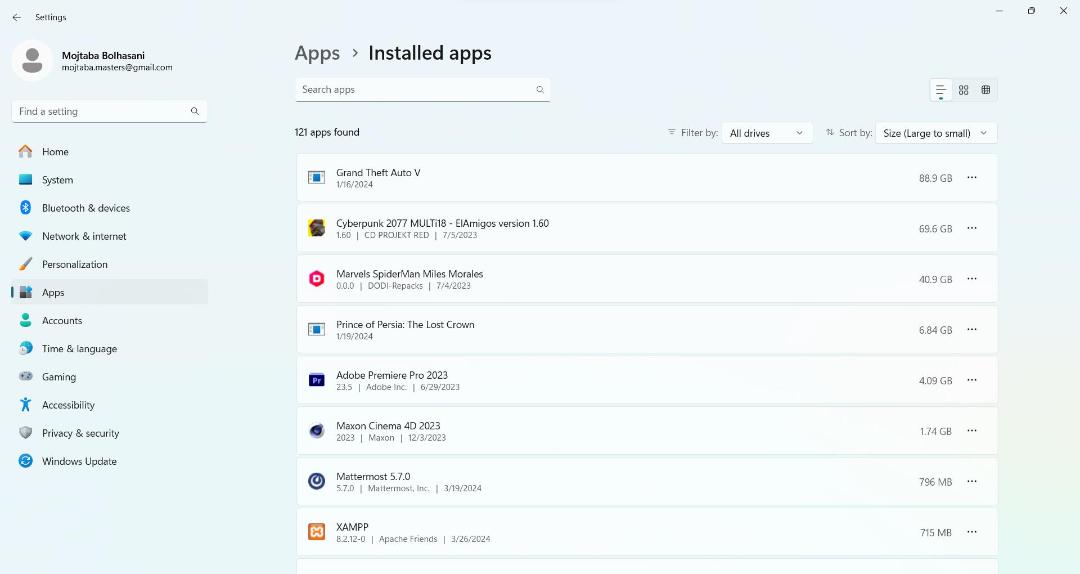
Task: Open more options for Marvels SpiderMan Miles Morales
Action: pyautogui.click(x=972, y=279)
